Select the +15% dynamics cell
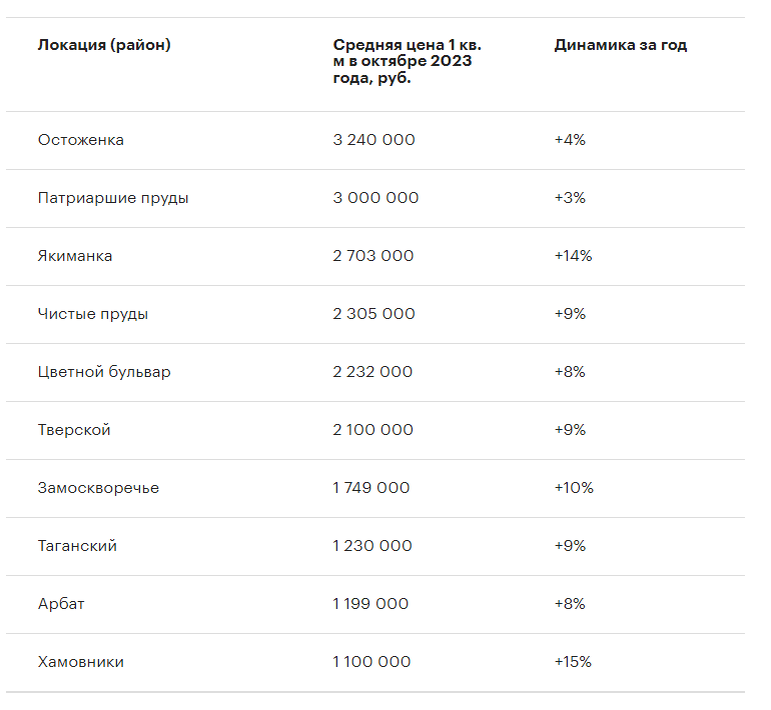771x710 pixels. [573, 662]
